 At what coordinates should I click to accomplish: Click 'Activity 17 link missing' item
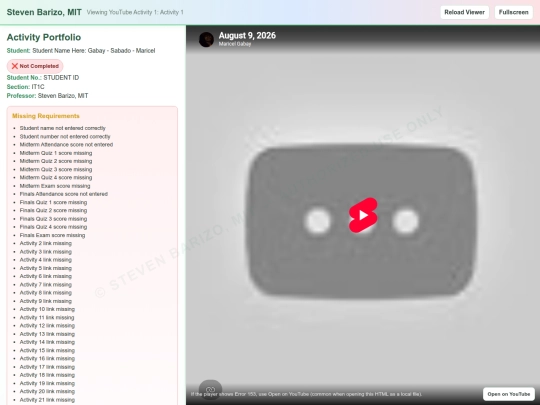coord(47,367)
